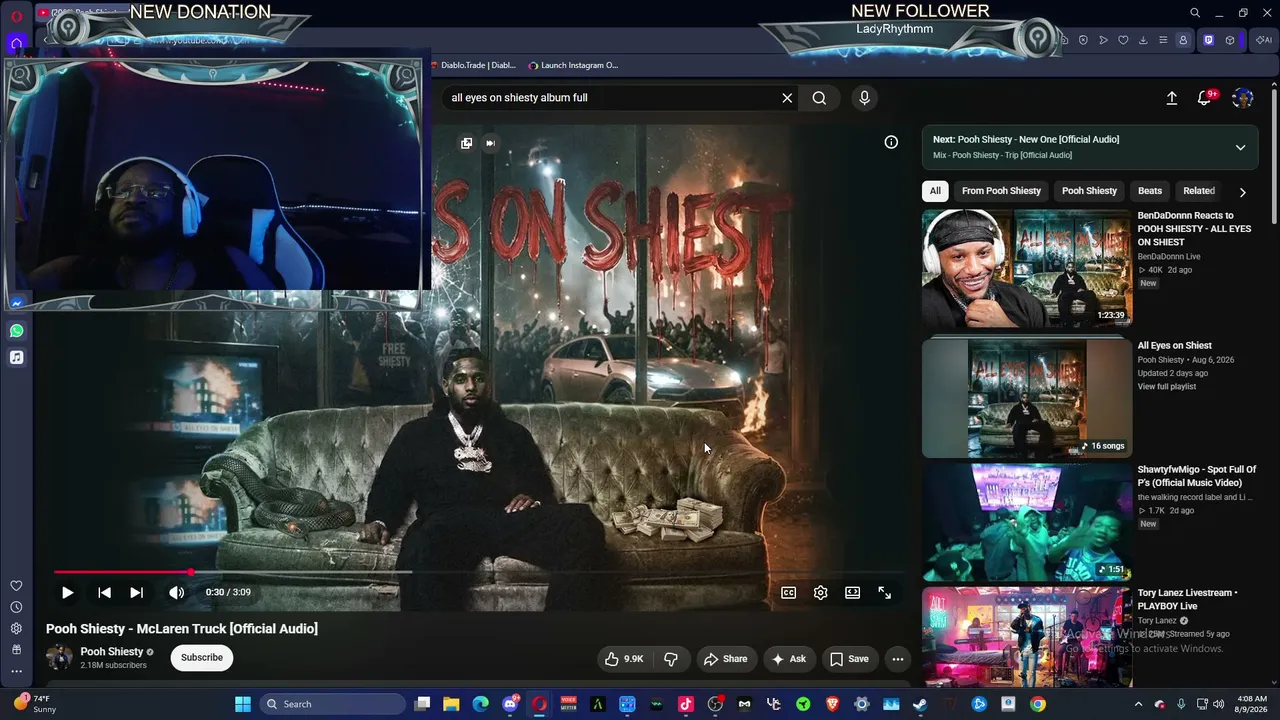The width and height of the screenshot is (1280, 720).
Task: Enter fullscreen on the video player
Action: (x=884, y=593)
